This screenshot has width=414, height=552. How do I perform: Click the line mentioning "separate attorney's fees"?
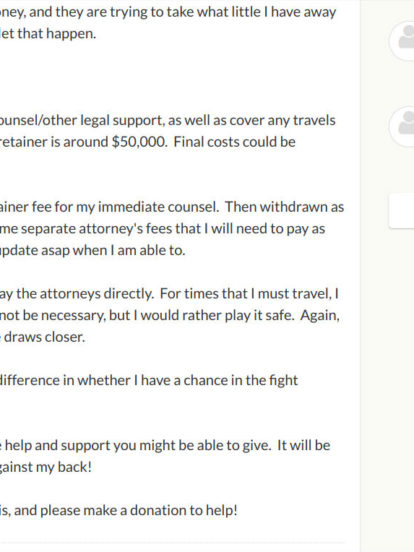[162, 229]
